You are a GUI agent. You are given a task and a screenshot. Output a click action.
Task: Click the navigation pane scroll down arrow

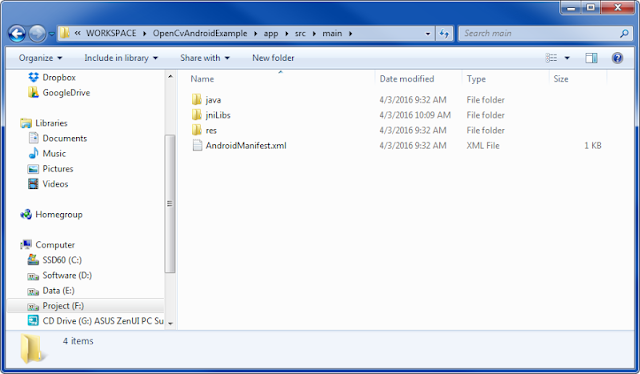click(x=170, y=323)
